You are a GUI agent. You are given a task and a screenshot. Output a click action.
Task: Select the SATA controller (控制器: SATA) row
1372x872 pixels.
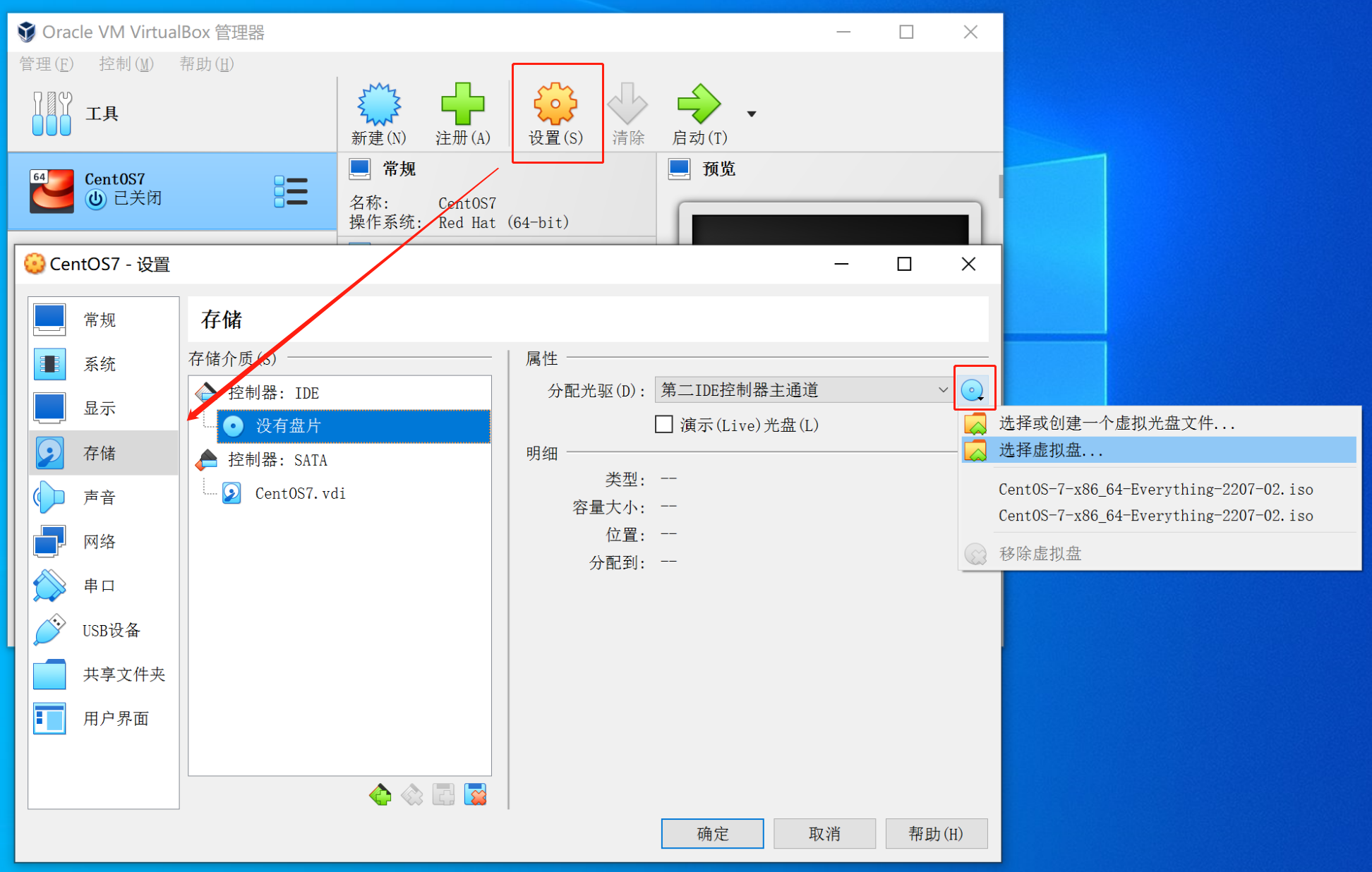coord(340,460)
